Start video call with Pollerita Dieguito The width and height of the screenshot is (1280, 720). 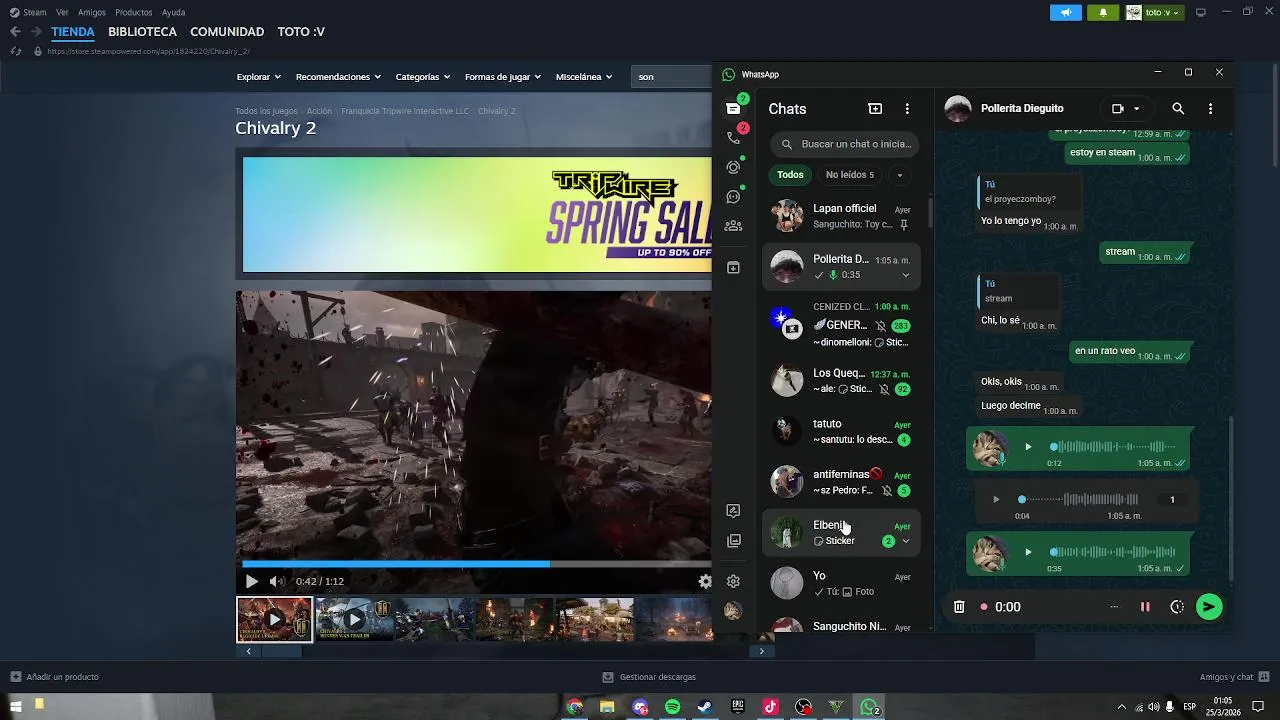click(x=1118, y=109)
